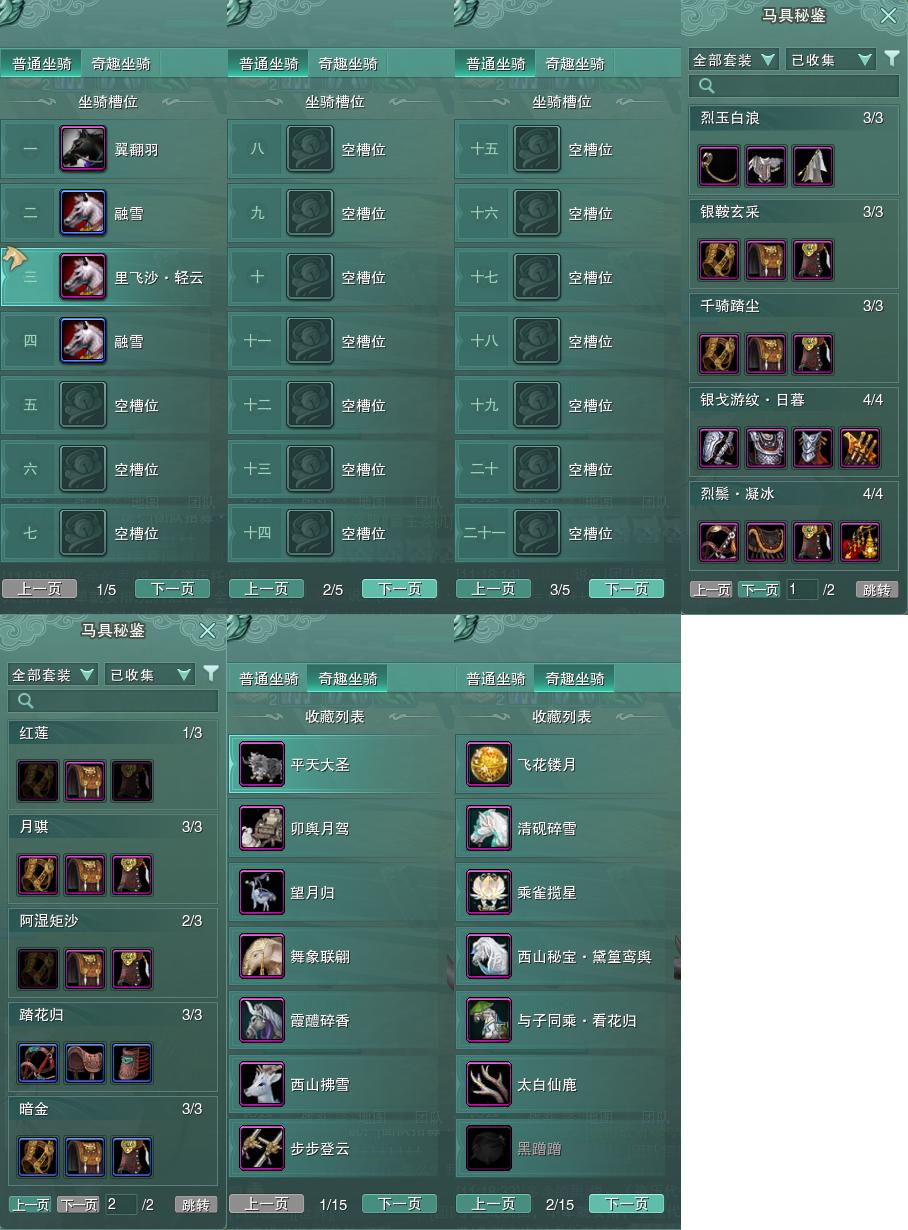Select the 翼翻羽 black horse icon

click(83, 149)
